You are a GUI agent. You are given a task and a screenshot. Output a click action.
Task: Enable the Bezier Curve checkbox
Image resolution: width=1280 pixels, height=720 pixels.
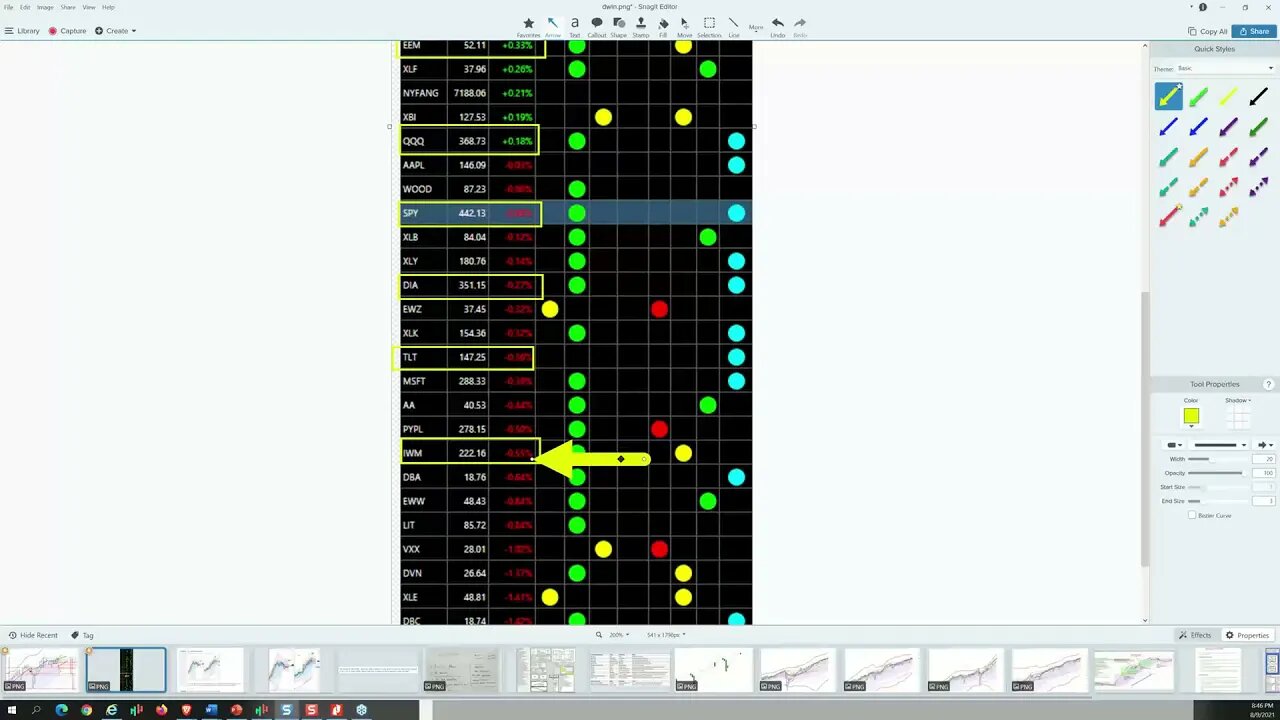click(x=1191, y=515)
